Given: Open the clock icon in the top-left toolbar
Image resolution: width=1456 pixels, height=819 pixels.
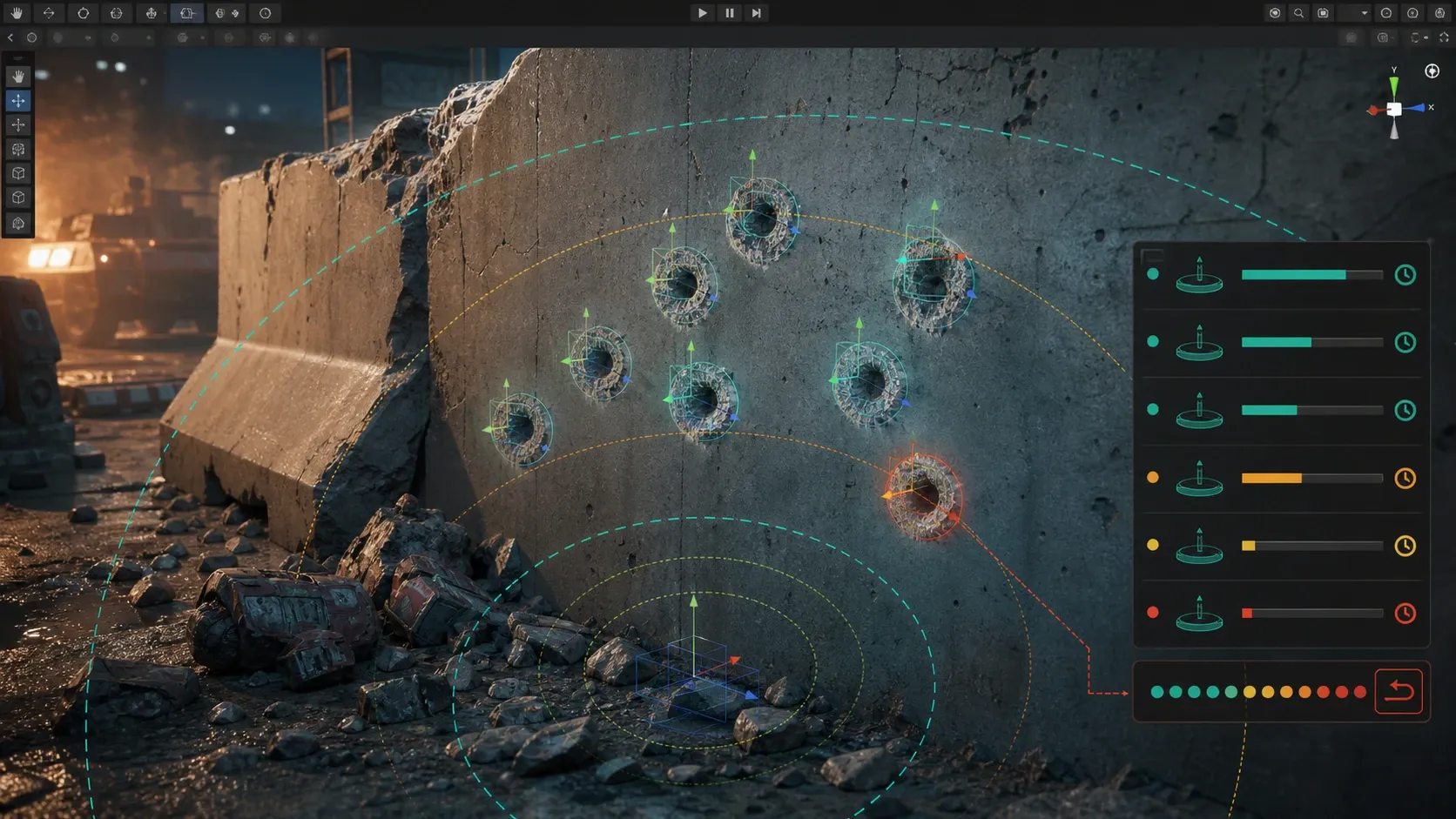Looking at the screenshot, I should (266, 13).
